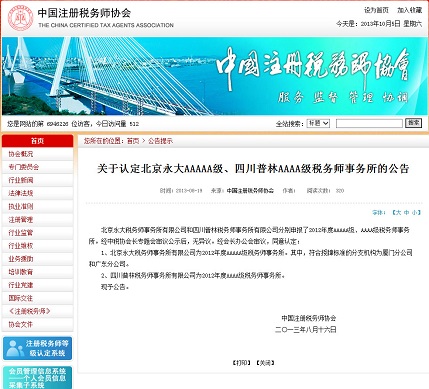Click 公告提示 in the breadcrumb

coord(160,141)
